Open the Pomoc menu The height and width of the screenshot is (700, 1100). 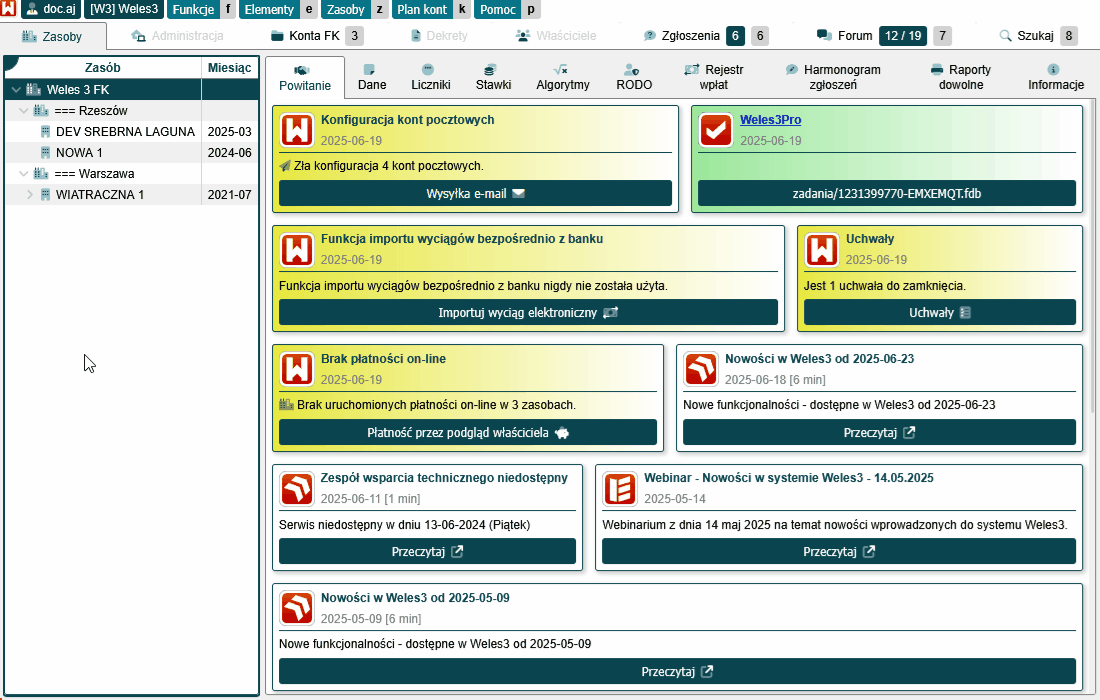point(498,9)
